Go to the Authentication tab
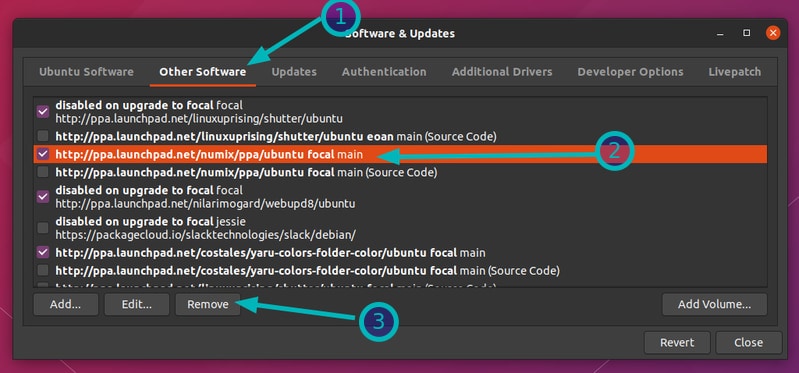 384,72
